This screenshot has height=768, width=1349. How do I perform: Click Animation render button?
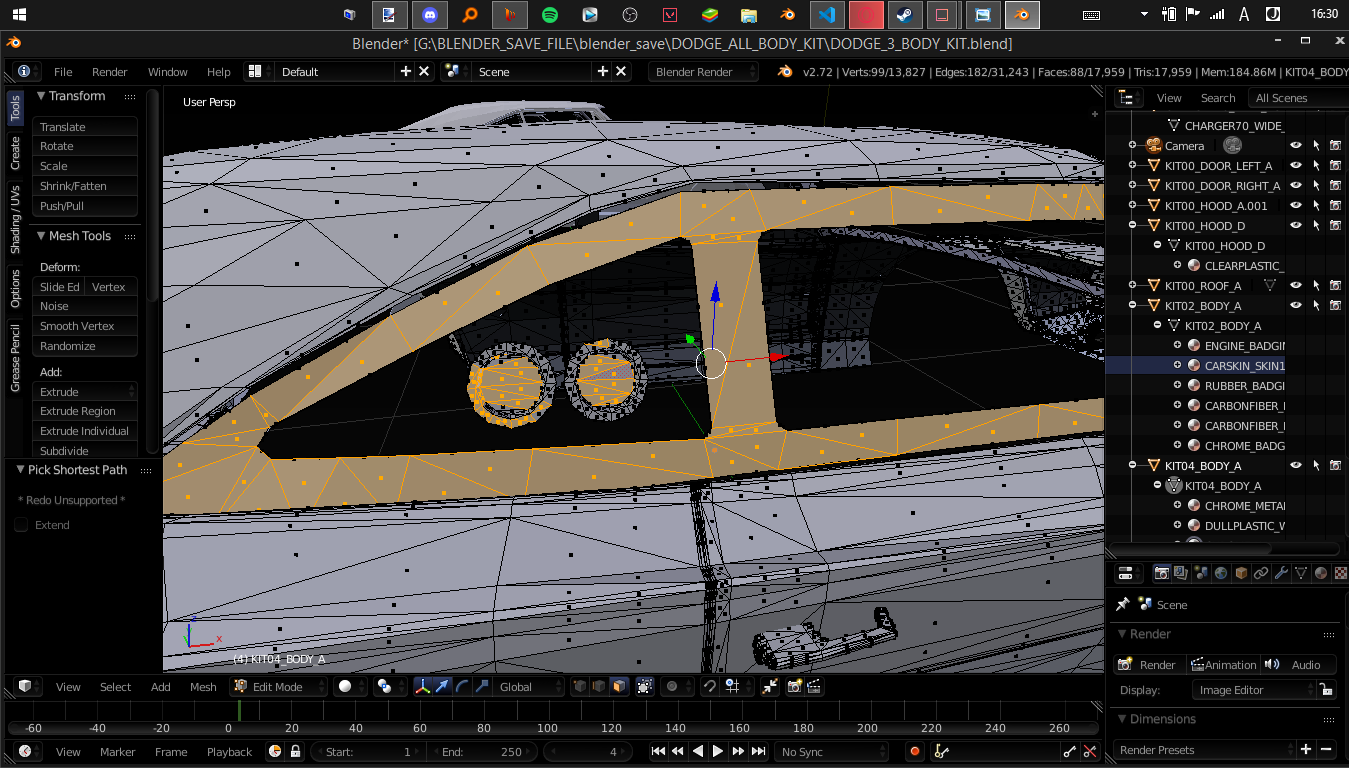[1222, 665]
